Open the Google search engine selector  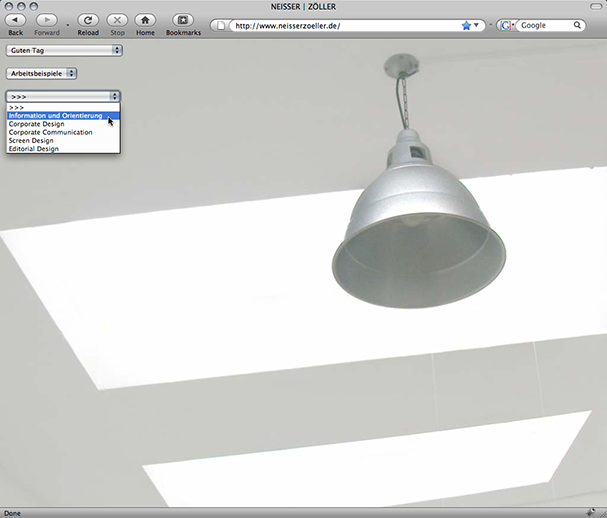click(506, 26)
